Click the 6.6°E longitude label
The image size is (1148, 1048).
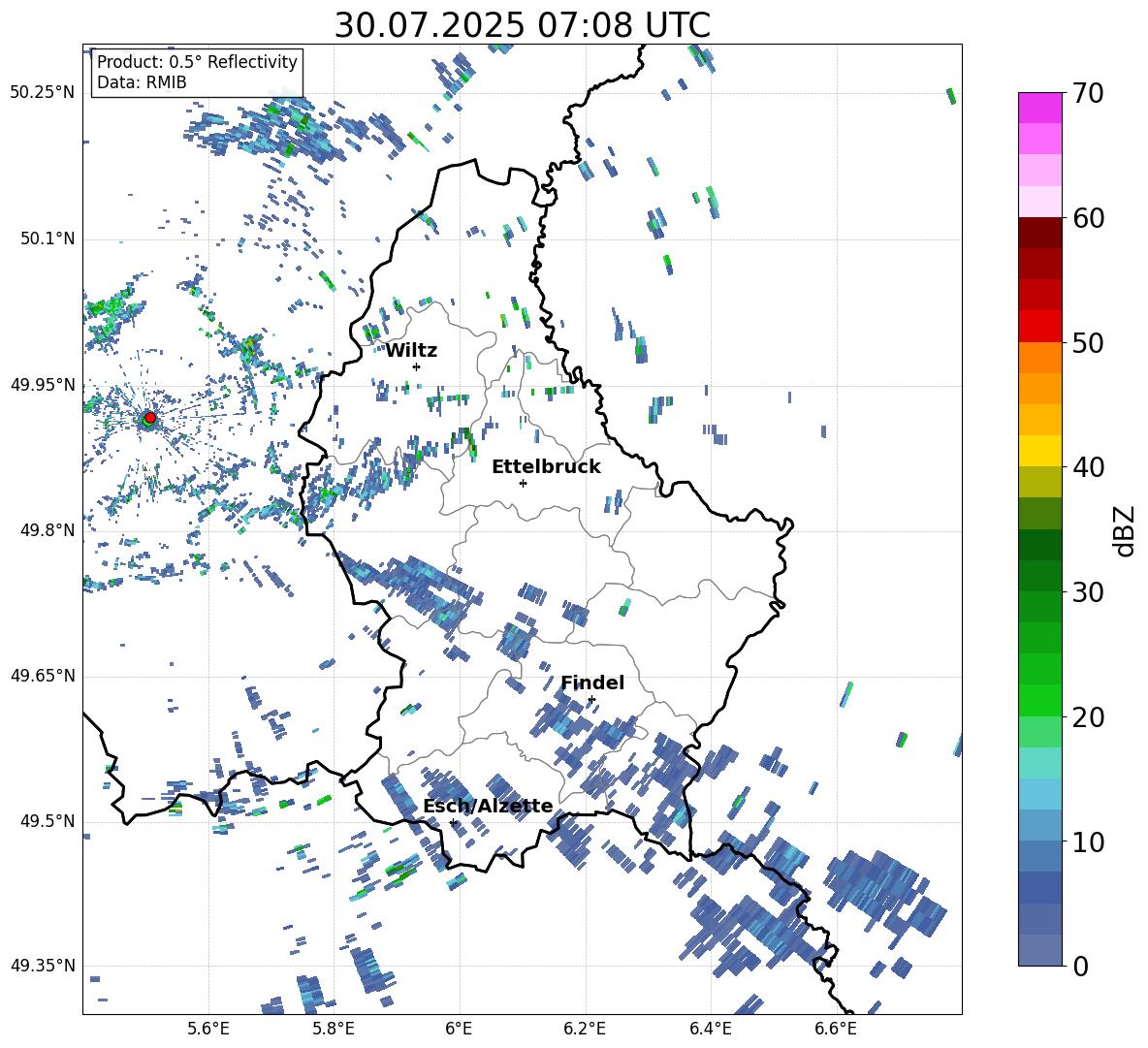(836, 1029)
